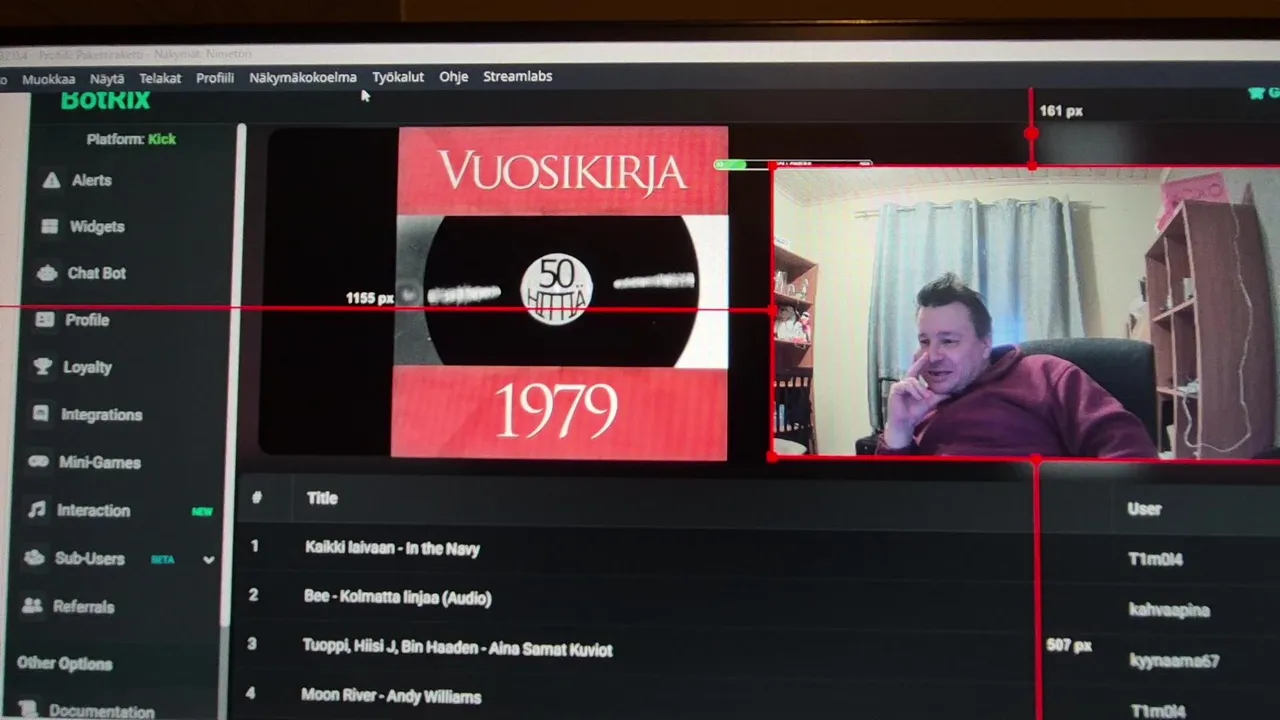The image size is (1280, 720).
Task: Open the Referrals page
Action: pyautogui.click(x=83, y=607)
